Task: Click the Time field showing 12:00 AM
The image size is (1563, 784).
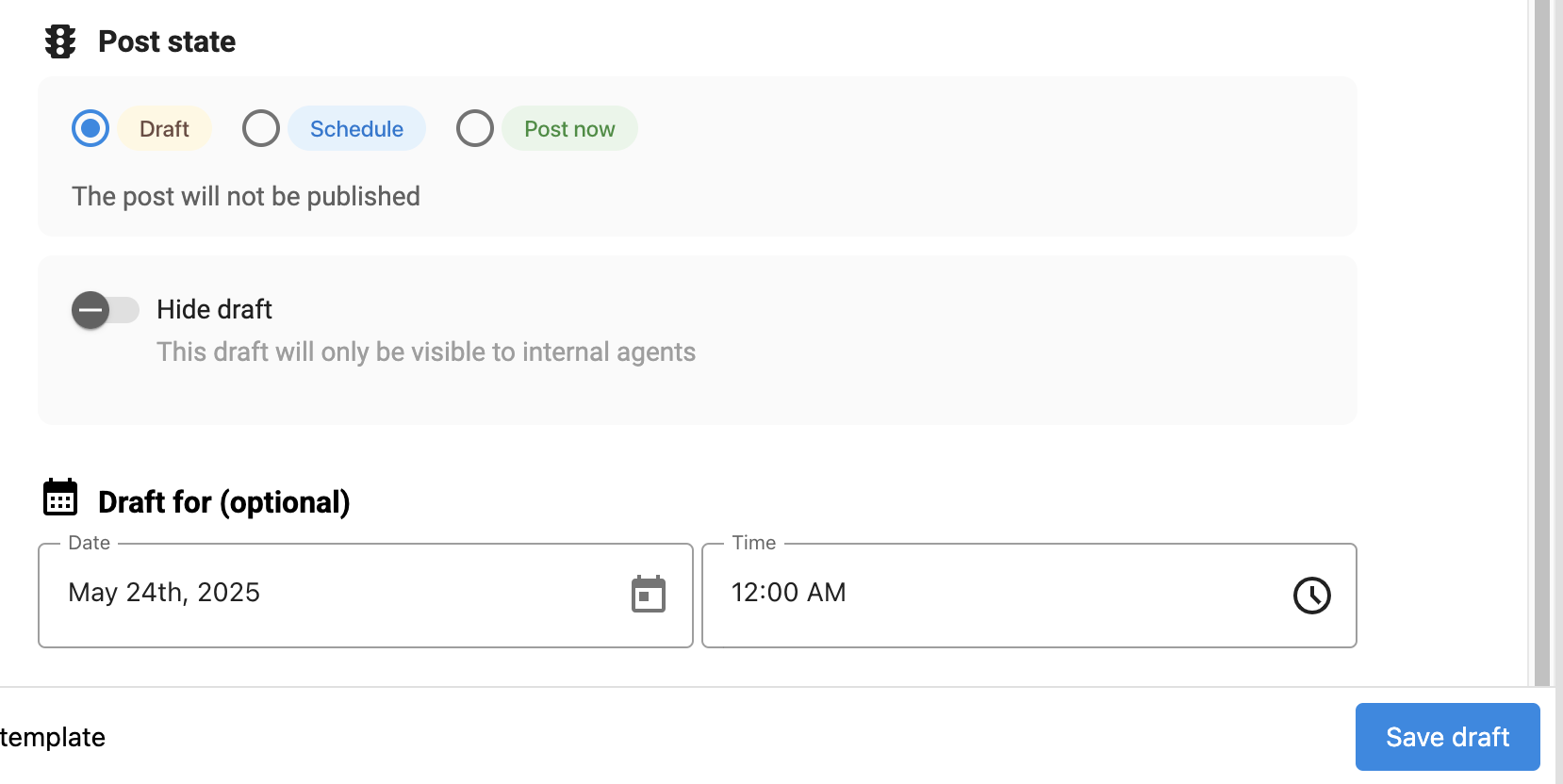Action: (990, 594)
